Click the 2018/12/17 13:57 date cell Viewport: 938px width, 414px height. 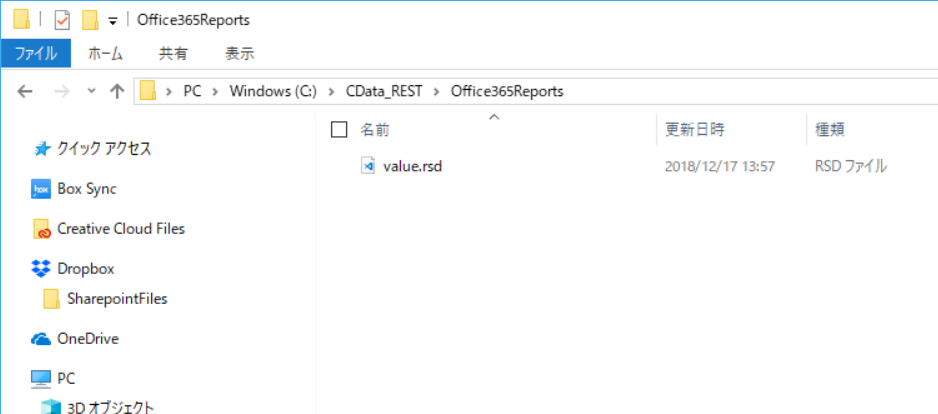click(x=720, y=166)
